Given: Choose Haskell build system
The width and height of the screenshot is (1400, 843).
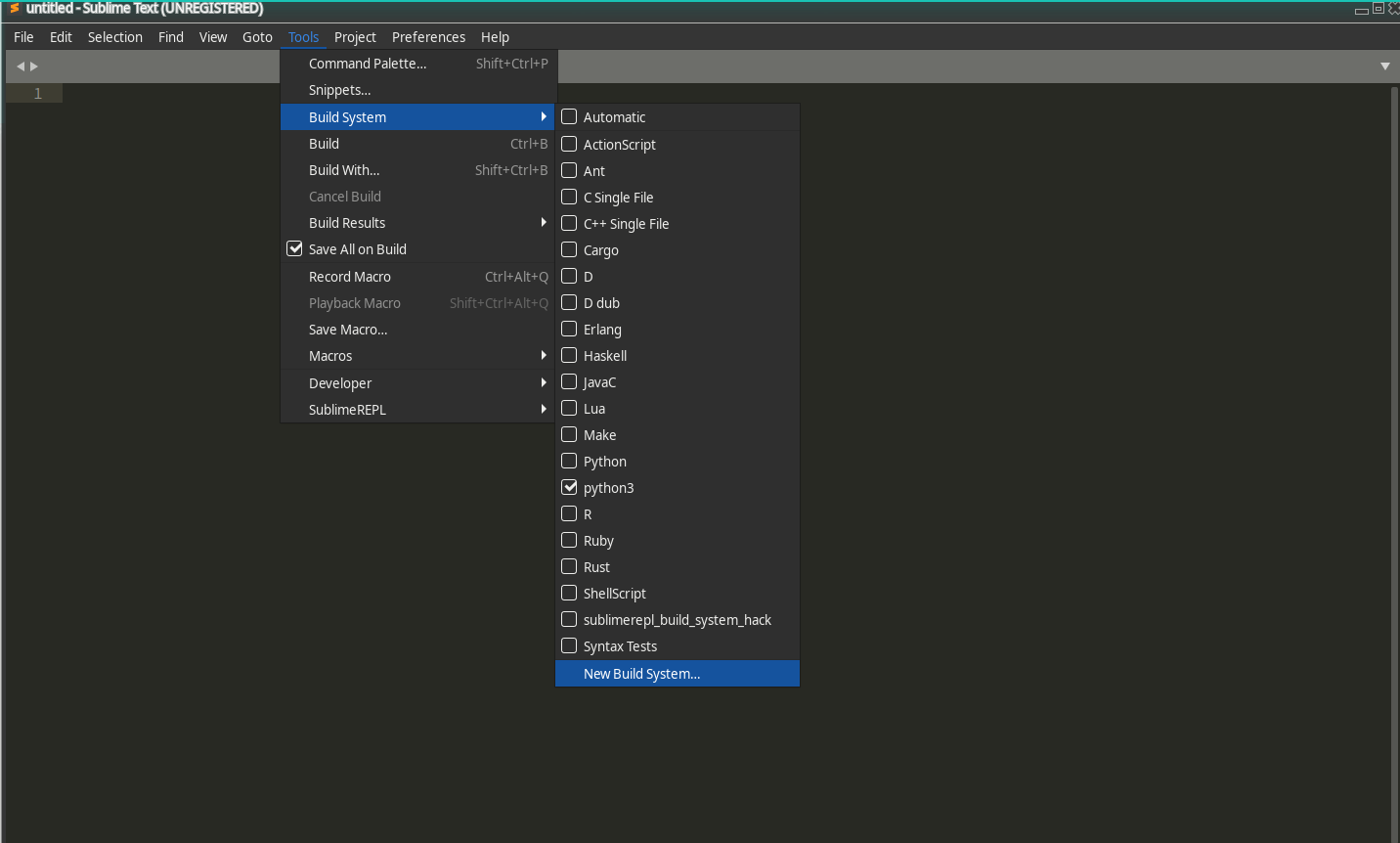Looking at the screenshot, I should click(x=678, y=355).
